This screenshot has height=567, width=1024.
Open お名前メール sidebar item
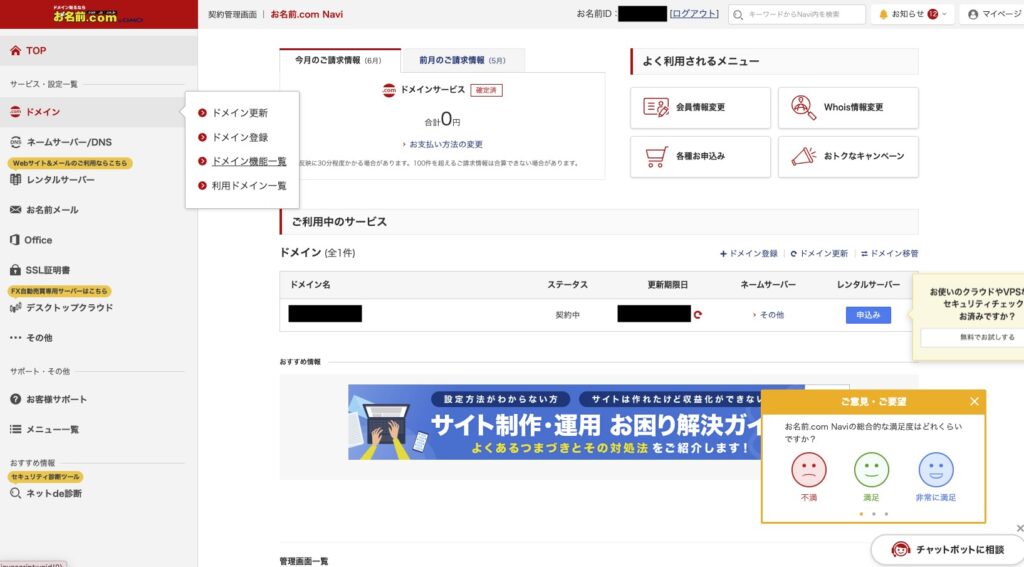click(44, 210)
